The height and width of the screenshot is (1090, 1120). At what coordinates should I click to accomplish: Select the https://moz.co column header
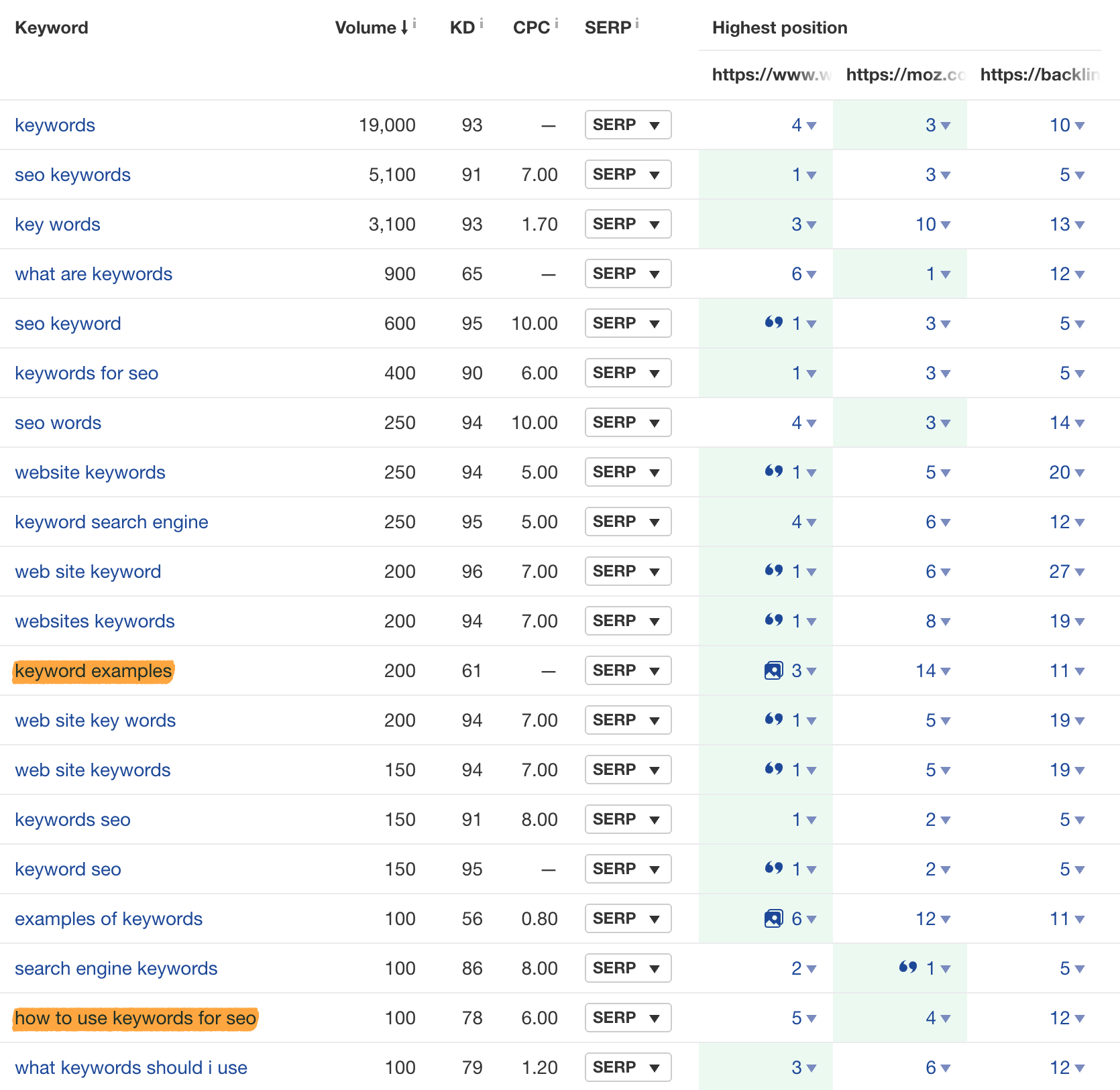click(x=905, y=74)
